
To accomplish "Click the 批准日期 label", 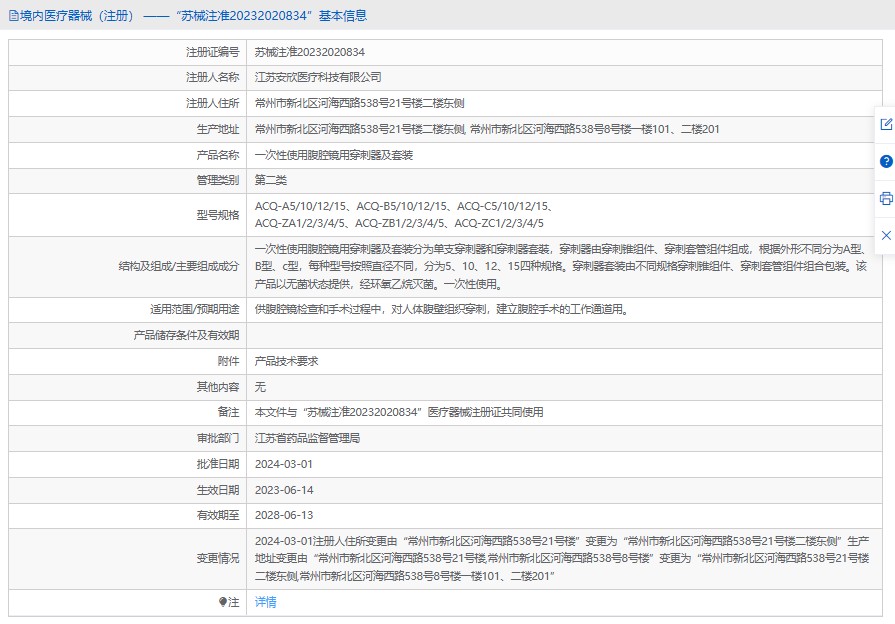I will pyautogui.click(x=218, y=464).
